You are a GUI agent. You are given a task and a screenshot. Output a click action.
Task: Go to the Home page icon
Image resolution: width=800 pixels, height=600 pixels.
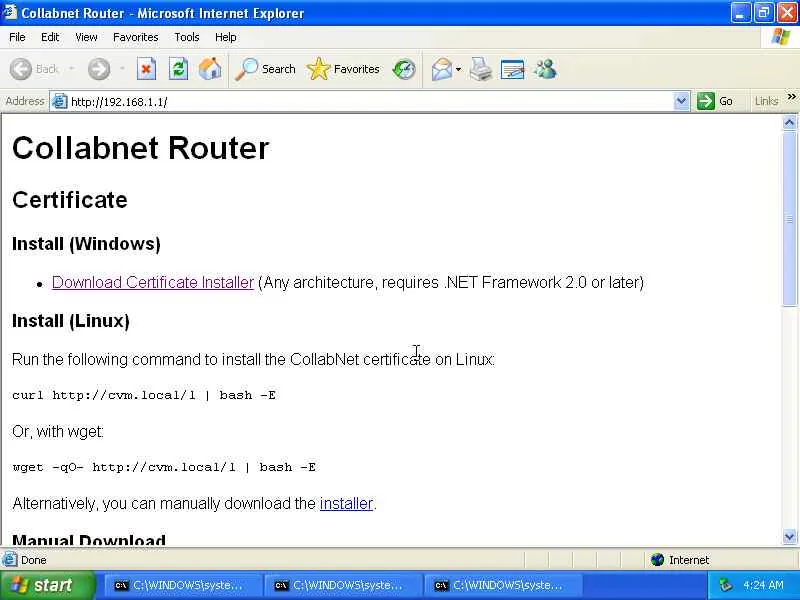(210, 69)
